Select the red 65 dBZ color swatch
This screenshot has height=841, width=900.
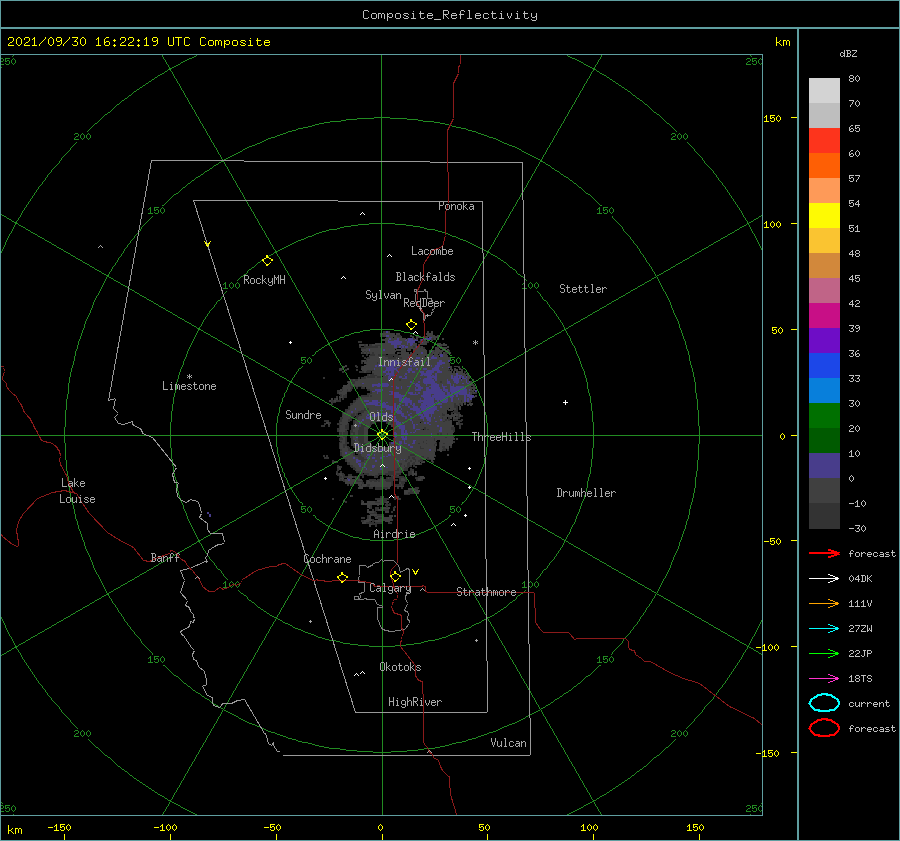pyautogui.click(x=824, y=140)
